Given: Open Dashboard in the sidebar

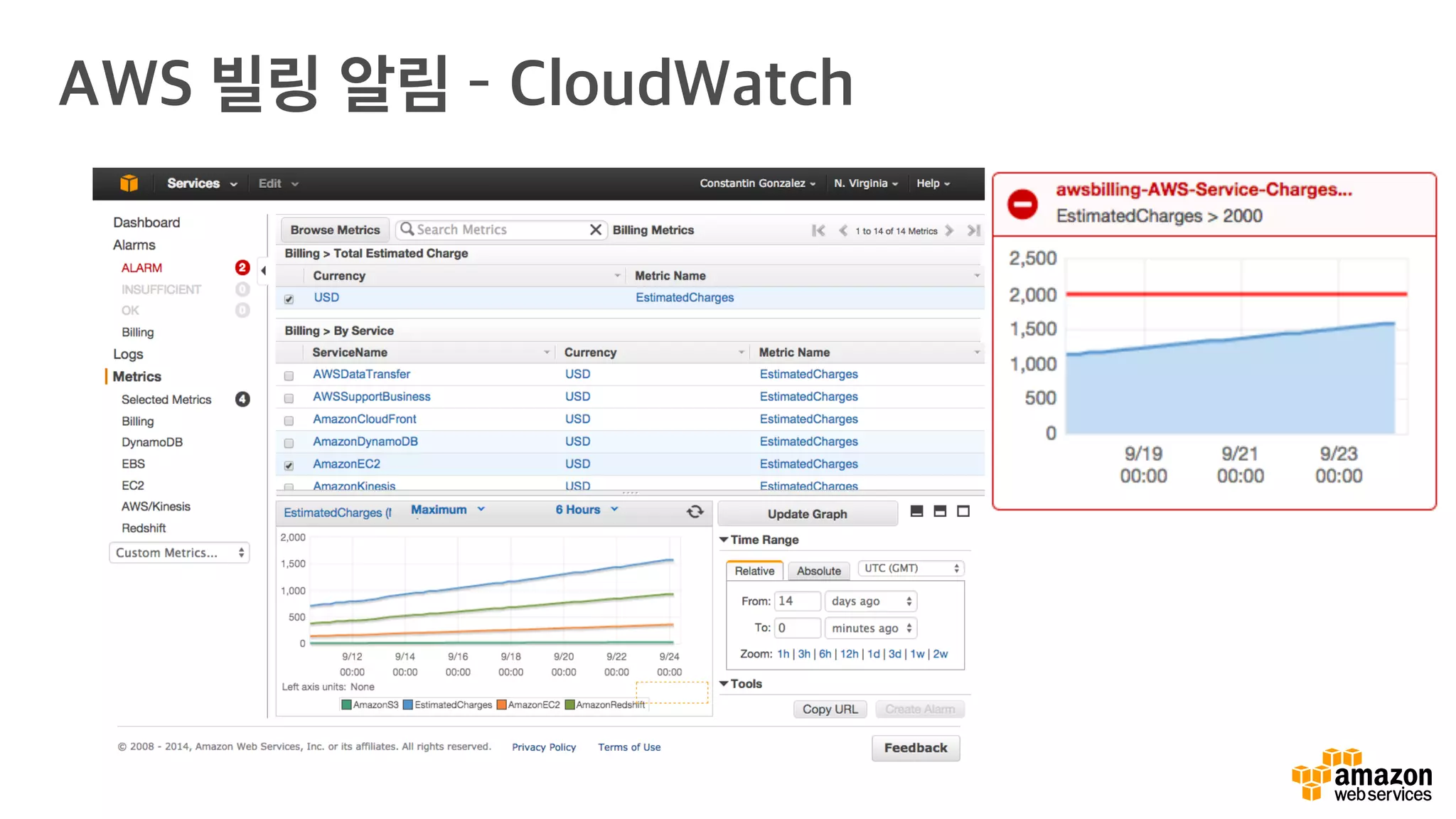Looking at the screenshot, I should click(146, 223).
